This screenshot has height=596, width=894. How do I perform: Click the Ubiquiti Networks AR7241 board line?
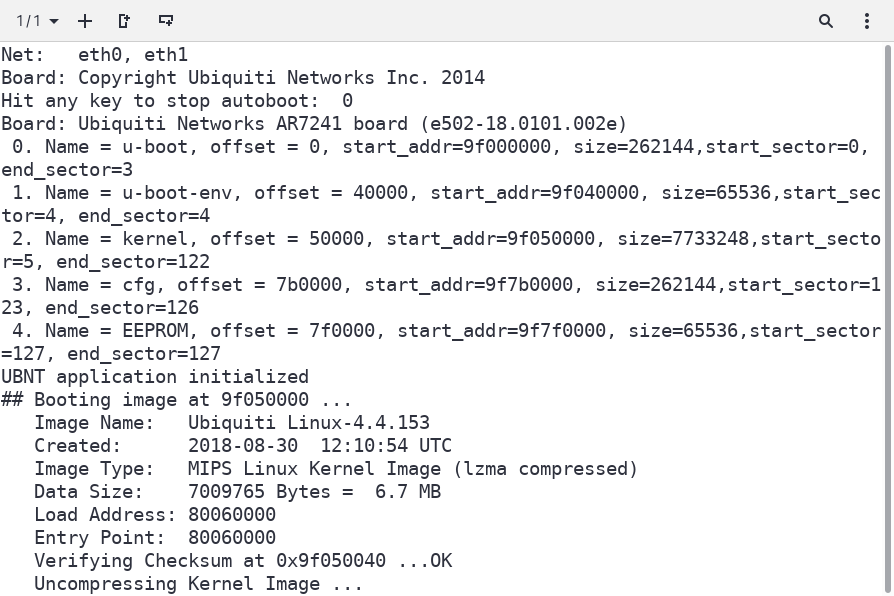(x=314, y=124)
